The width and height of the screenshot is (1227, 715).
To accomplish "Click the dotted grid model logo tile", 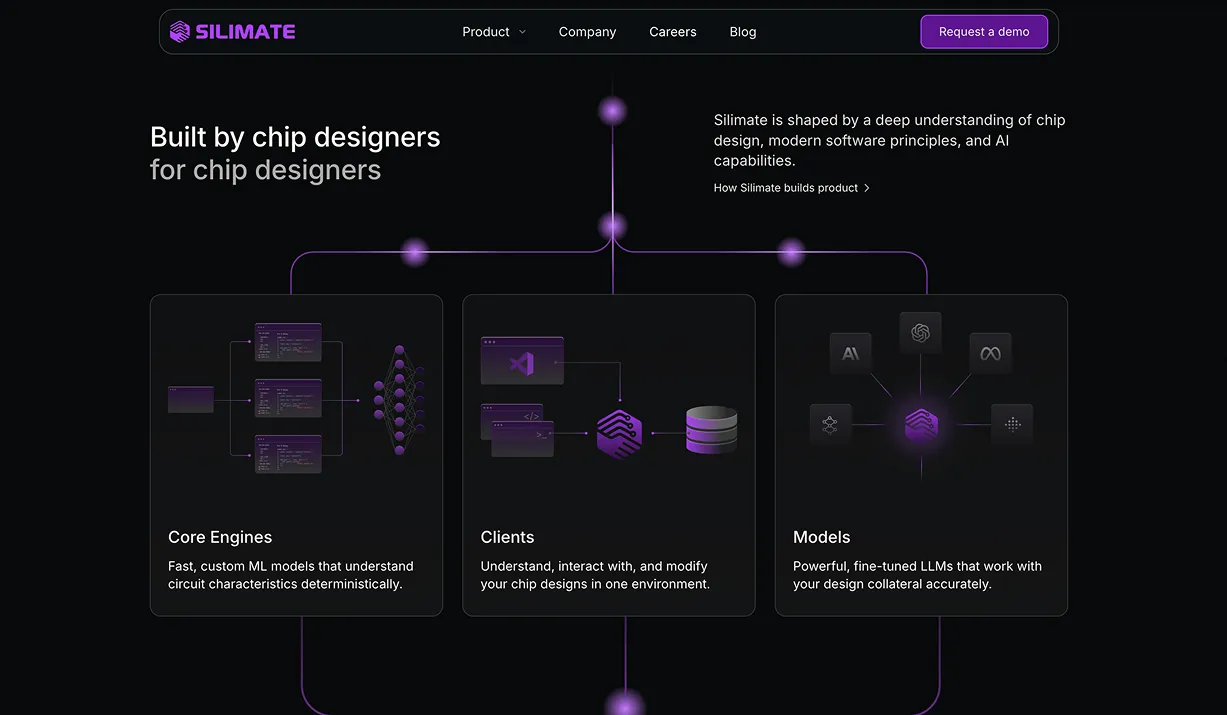I will (1012, 425).
